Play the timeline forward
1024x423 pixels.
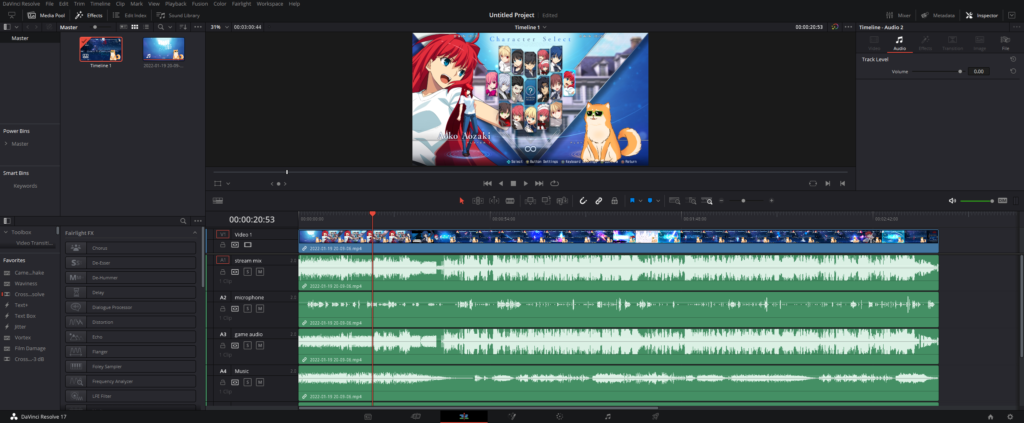[x=526, y=183]
